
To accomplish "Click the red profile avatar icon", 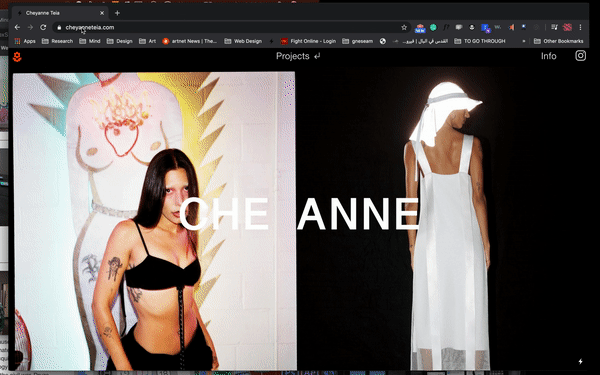I will [x=567, y=27].
